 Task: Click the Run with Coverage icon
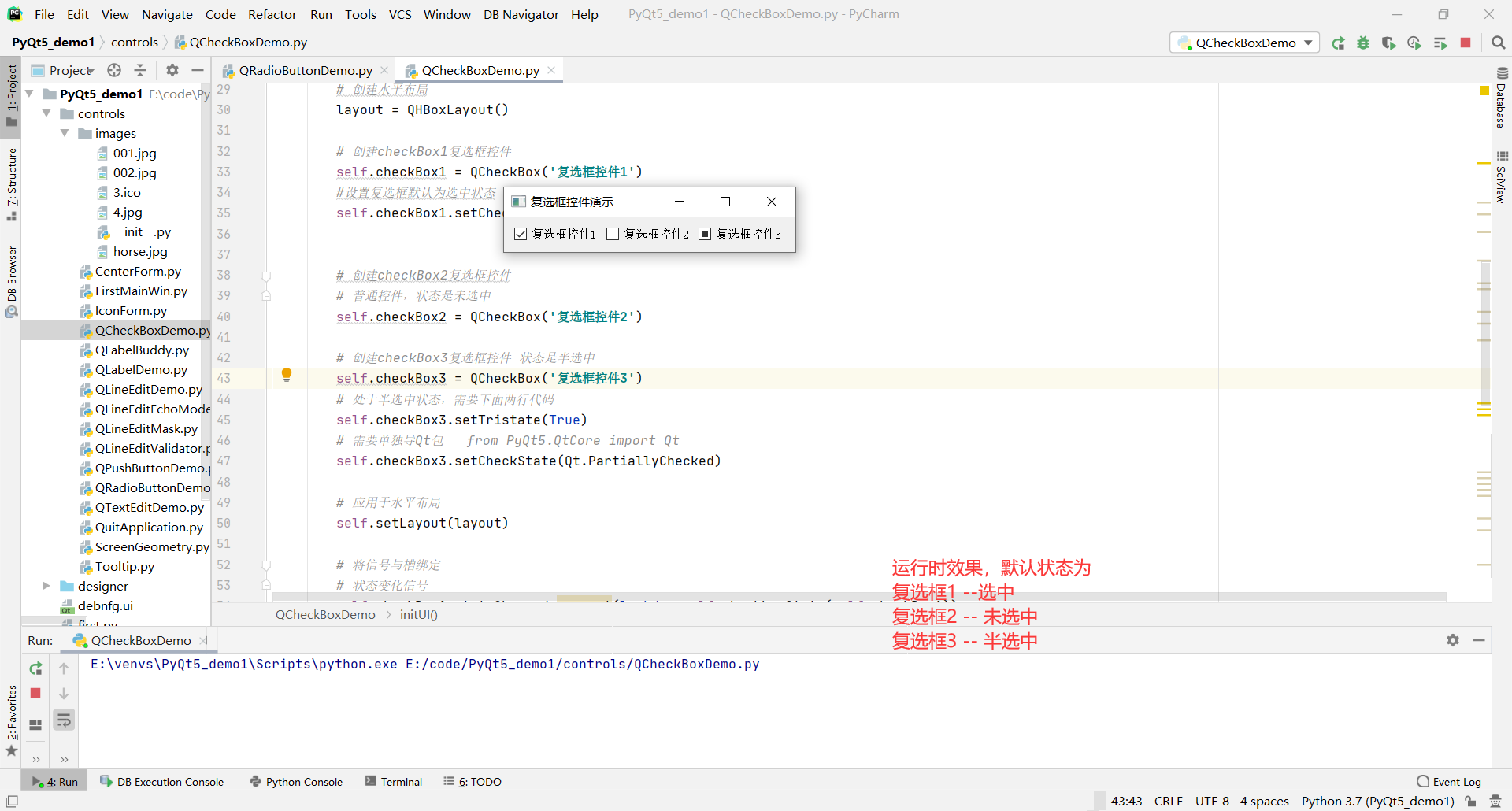(1389, 43)
